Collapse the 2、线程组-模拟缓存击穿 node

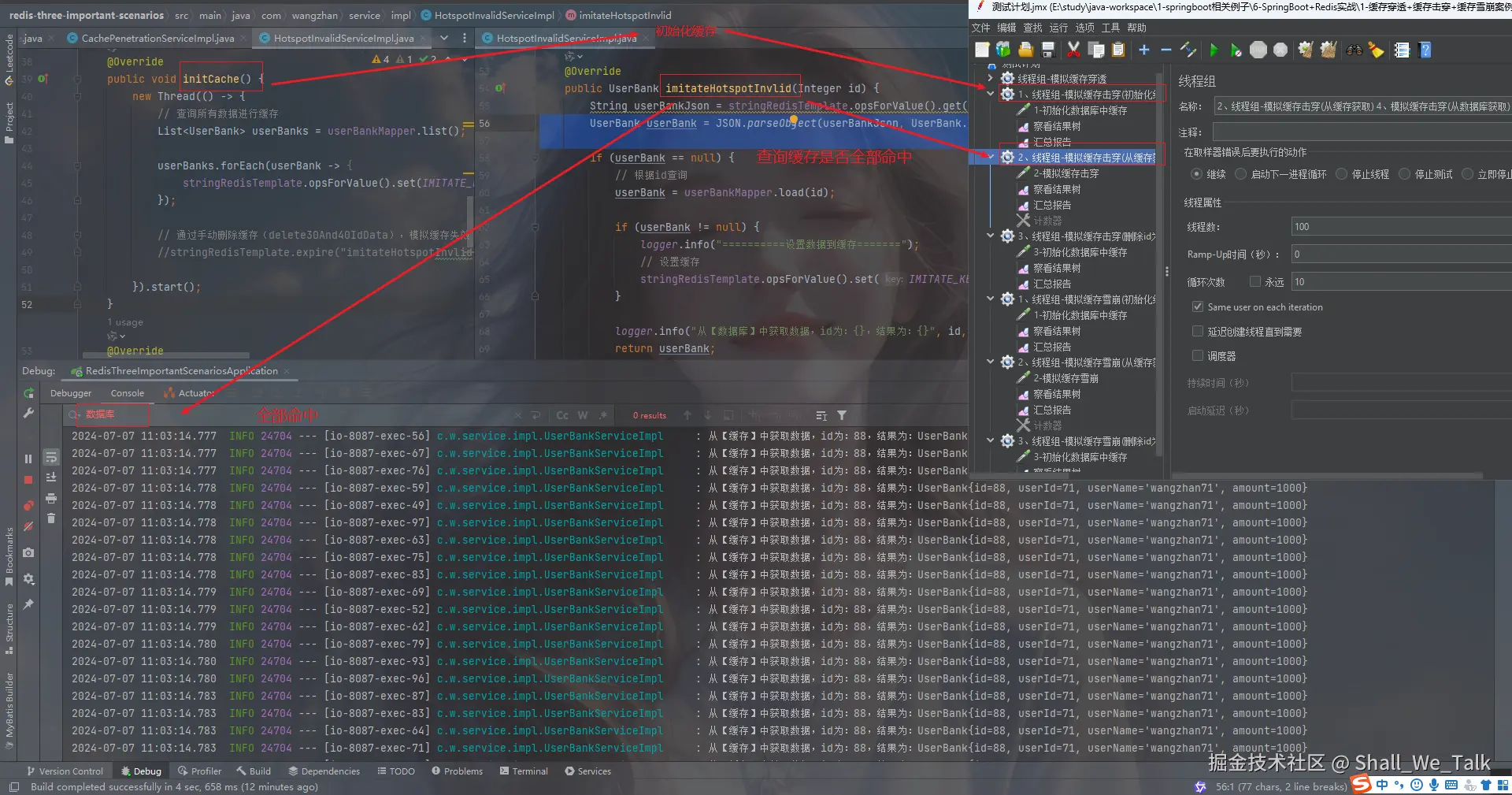tap(991, 157)
